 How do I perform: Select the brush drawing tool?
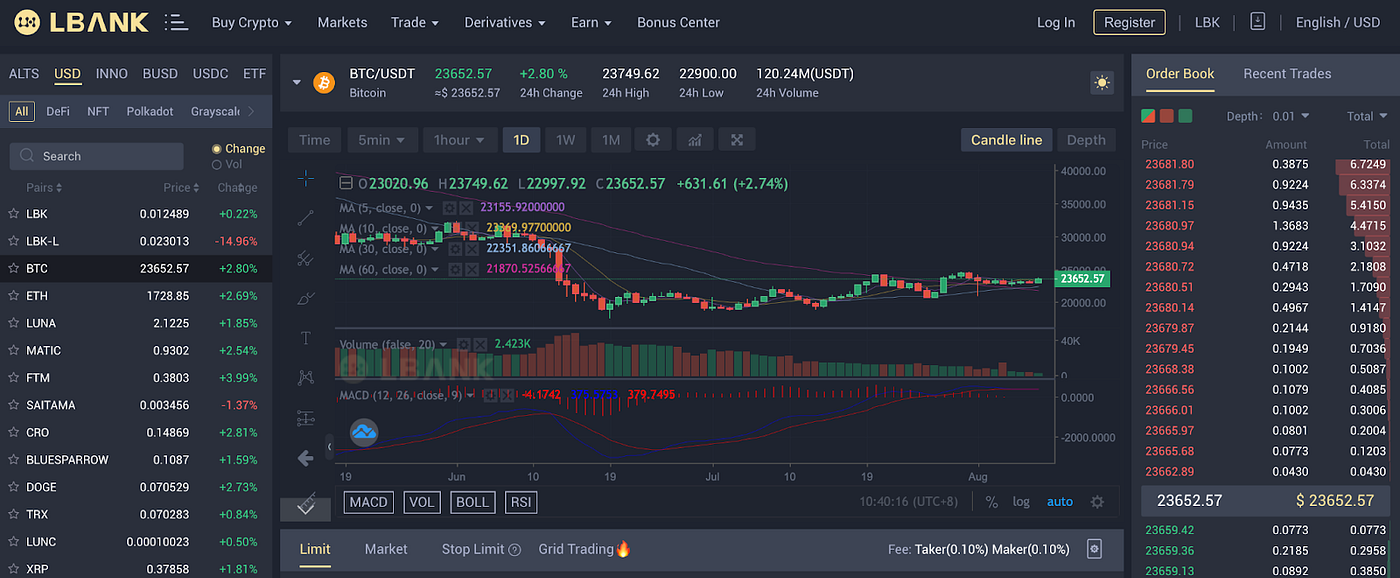pyautogui.click(x=306, y=298)
